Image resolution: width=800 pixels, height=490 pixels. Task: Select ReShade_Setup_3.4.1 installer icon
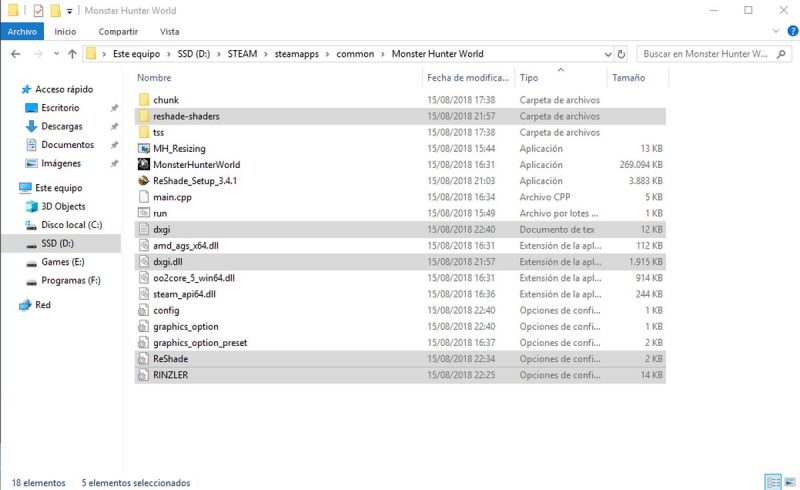(x=144, y=181)
